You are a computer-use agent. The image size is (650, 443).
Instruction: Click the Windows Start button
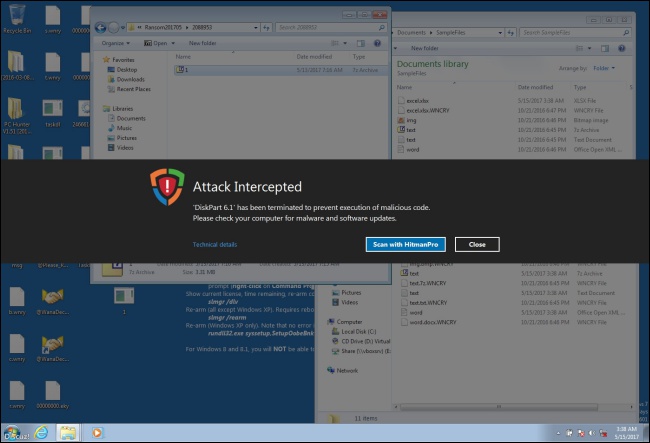point(12,433)
